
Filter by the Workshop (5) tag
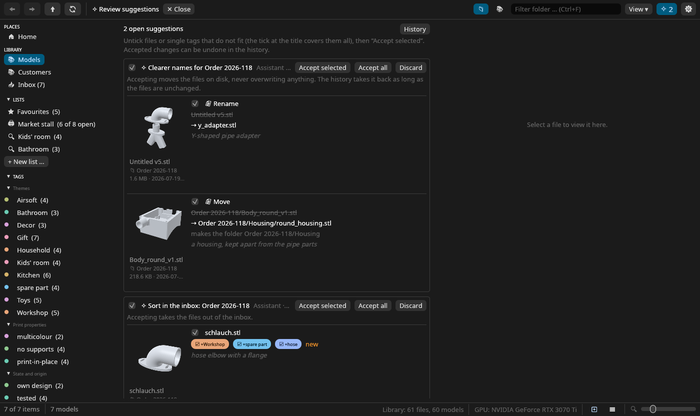38,312
